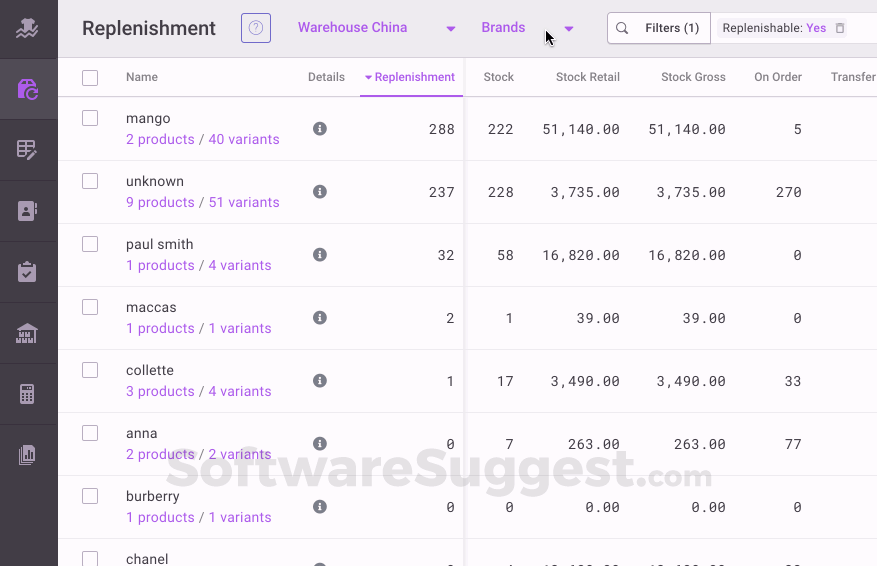Open the clipboard checklist sidebar icon
877x566 pixels.
27,272
